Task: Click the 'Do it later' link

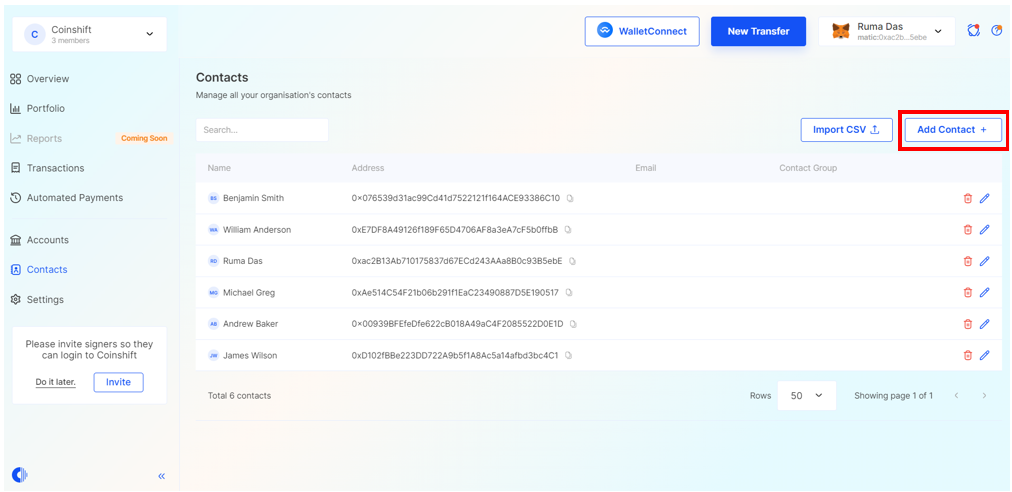Action: coord(55,382)
